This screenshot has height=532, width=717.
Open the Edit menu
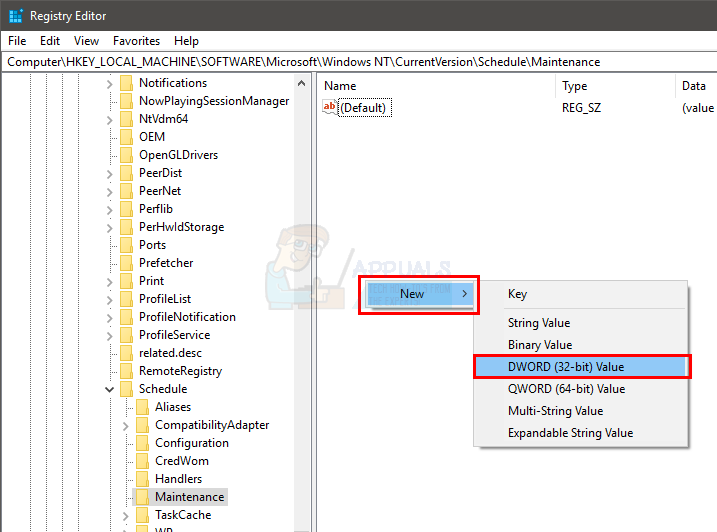point(50,41)
